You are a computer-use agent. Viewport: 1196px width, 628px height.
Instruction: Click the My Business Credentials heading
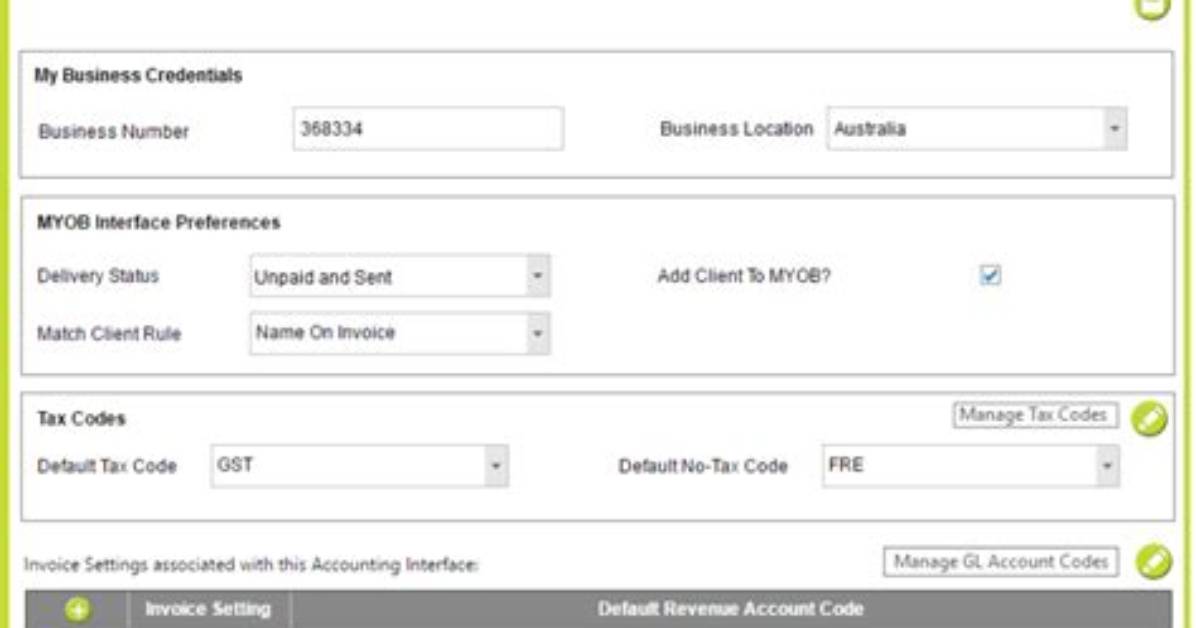138,76
